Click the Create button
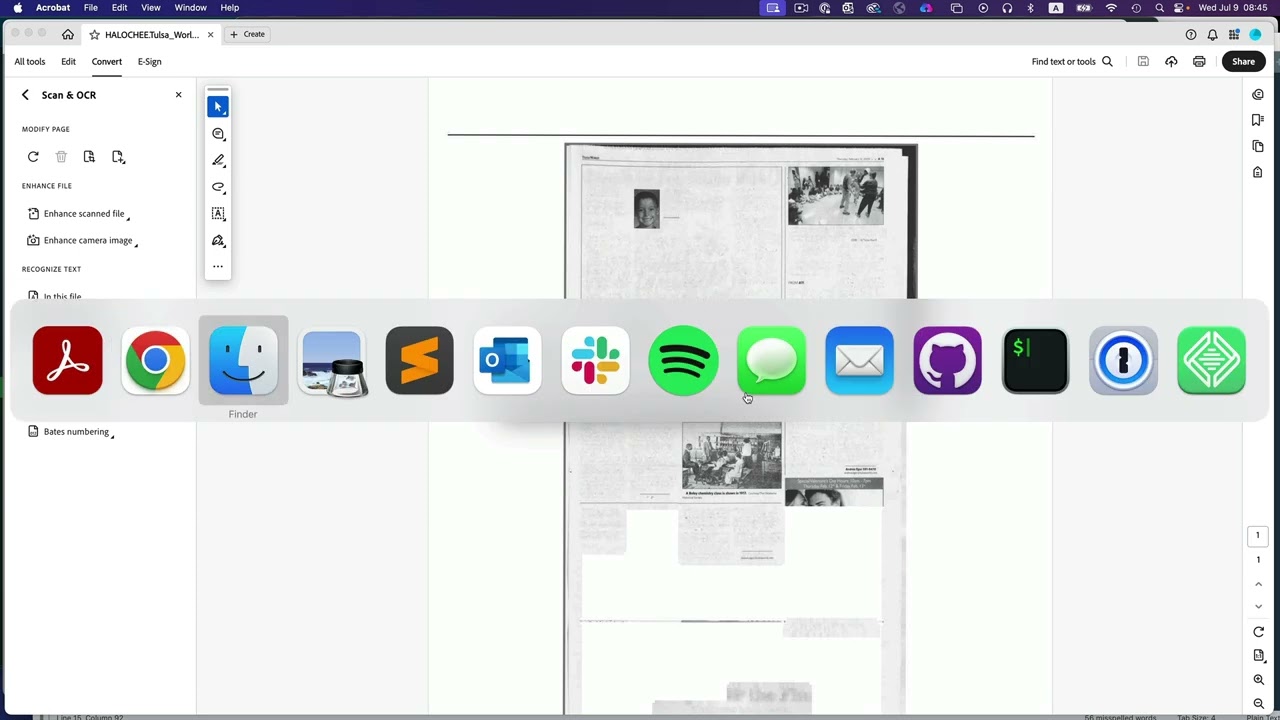The height and width of the screenshot is (720, 1280). (x=248, y=34)
